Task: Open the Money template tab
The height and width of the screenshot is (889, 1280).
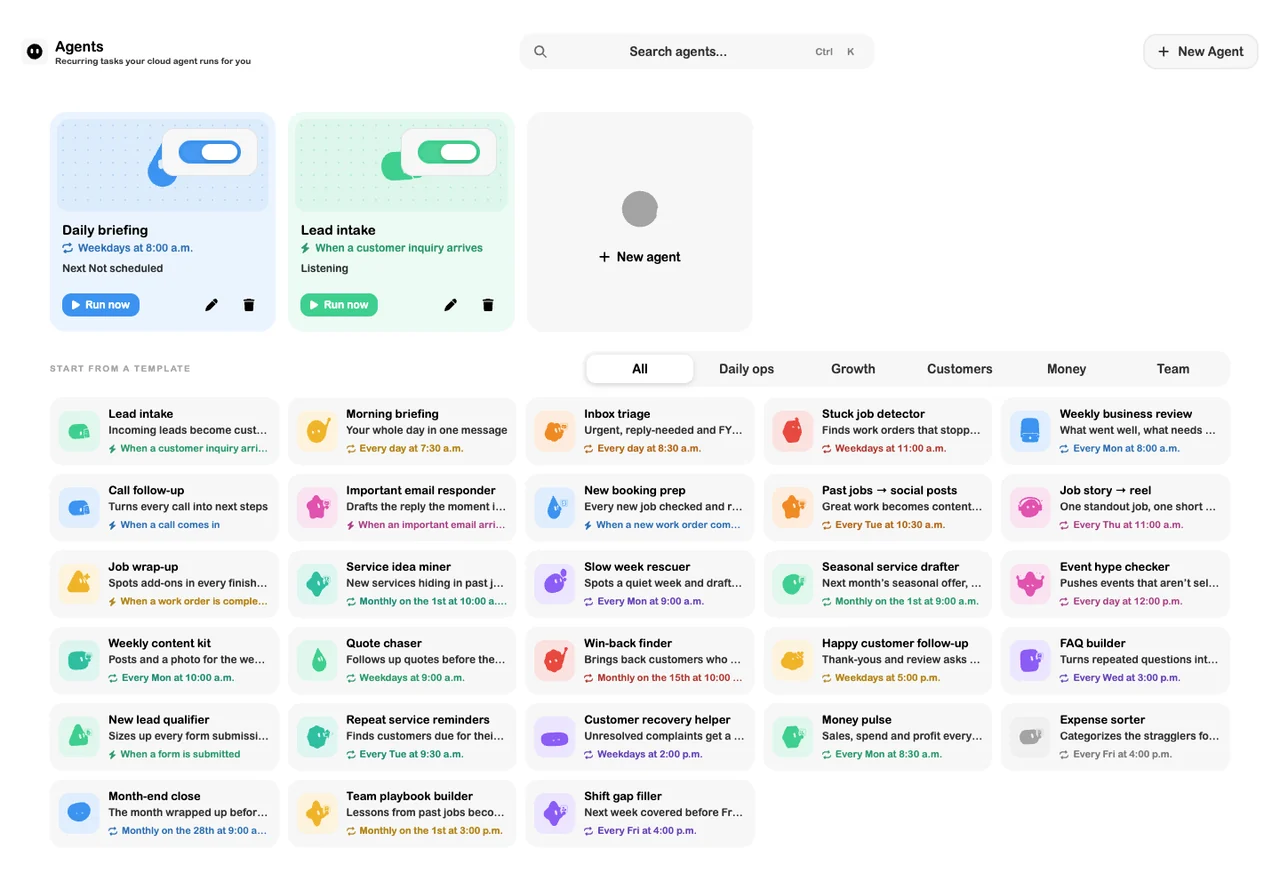Action: pyautogui.click(x=1066, y=369)
